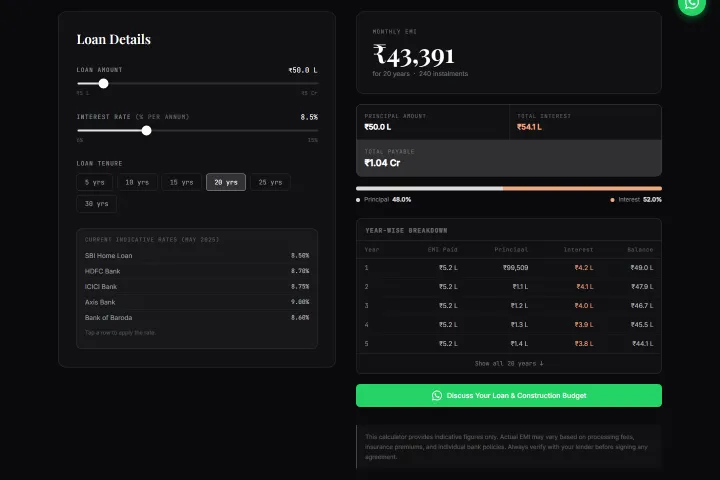Click the Interest Rate slider handle

tap(146, 130)
